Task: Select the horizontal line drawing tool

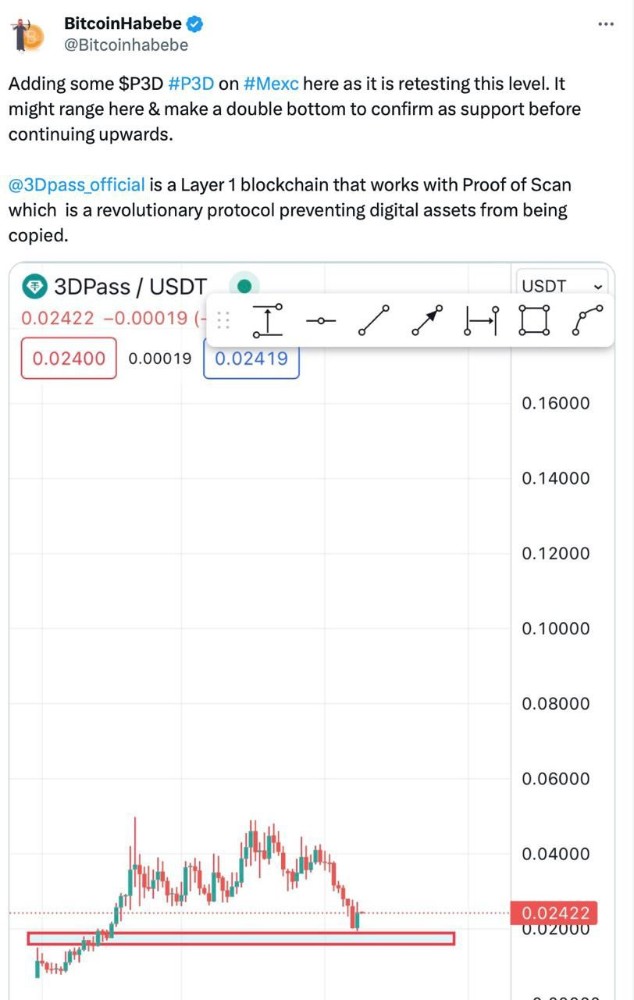Action: pyautogui.click(x=320, y=321)
